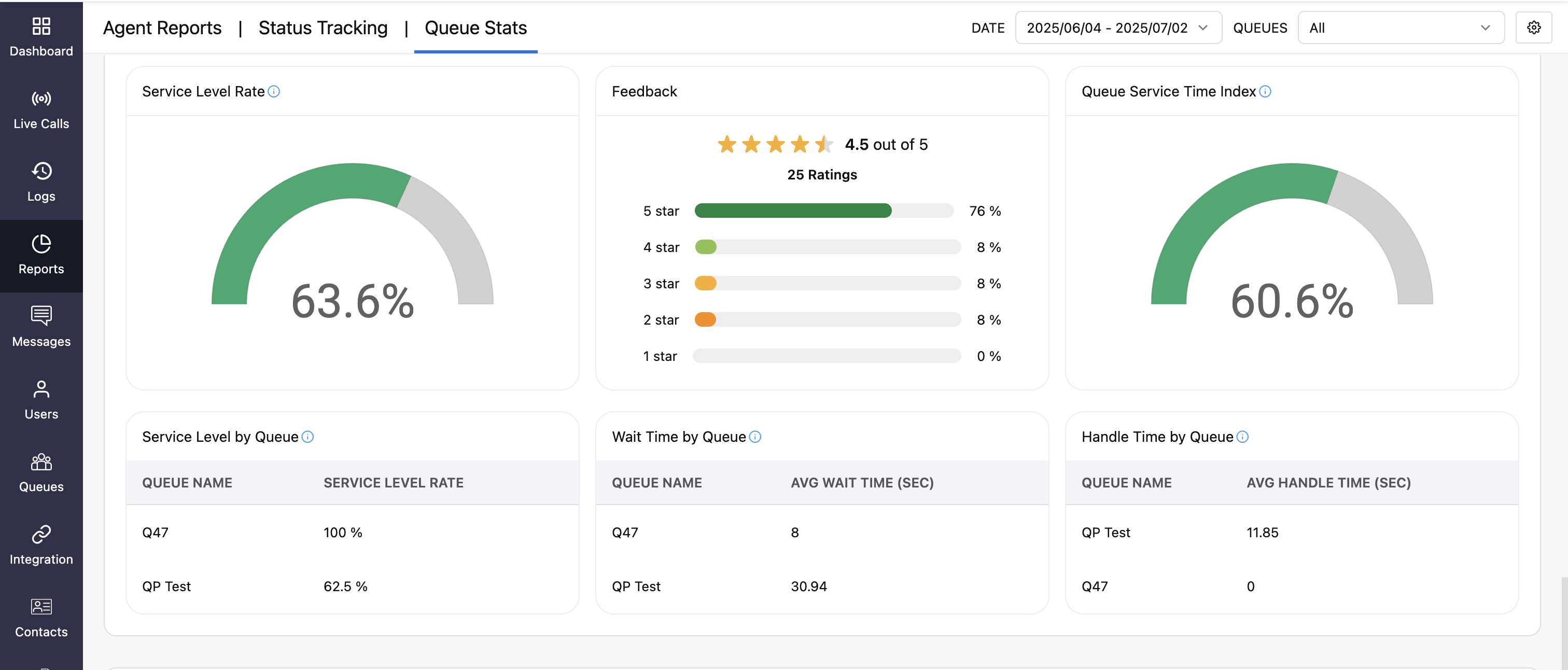
Task: Switch to the Agent Reports tab
Action: pyautogui.click(x=162, y=27)
